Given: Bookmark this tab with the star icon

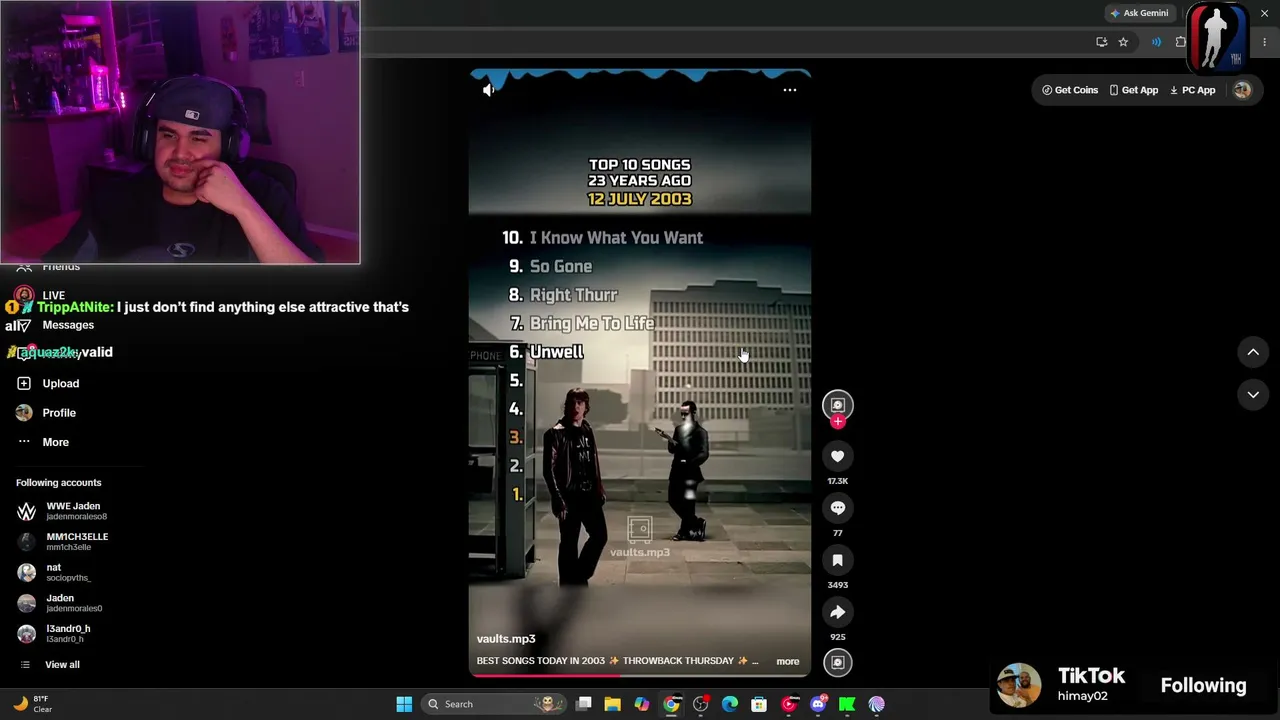Looking at the screenshot, I should [1123, 42].
